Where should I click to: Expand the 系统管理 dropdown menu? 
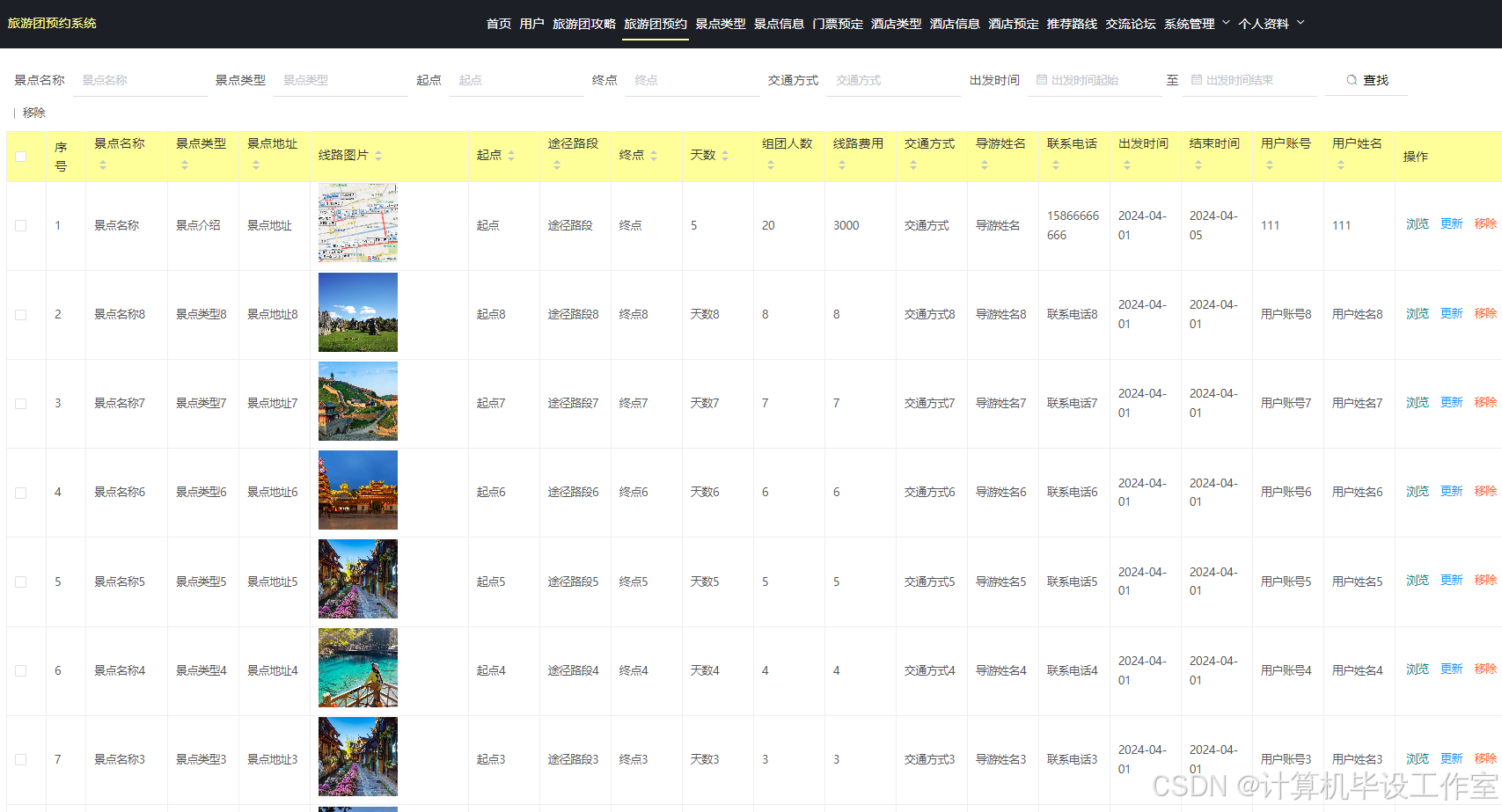[x=1197, y=24]
